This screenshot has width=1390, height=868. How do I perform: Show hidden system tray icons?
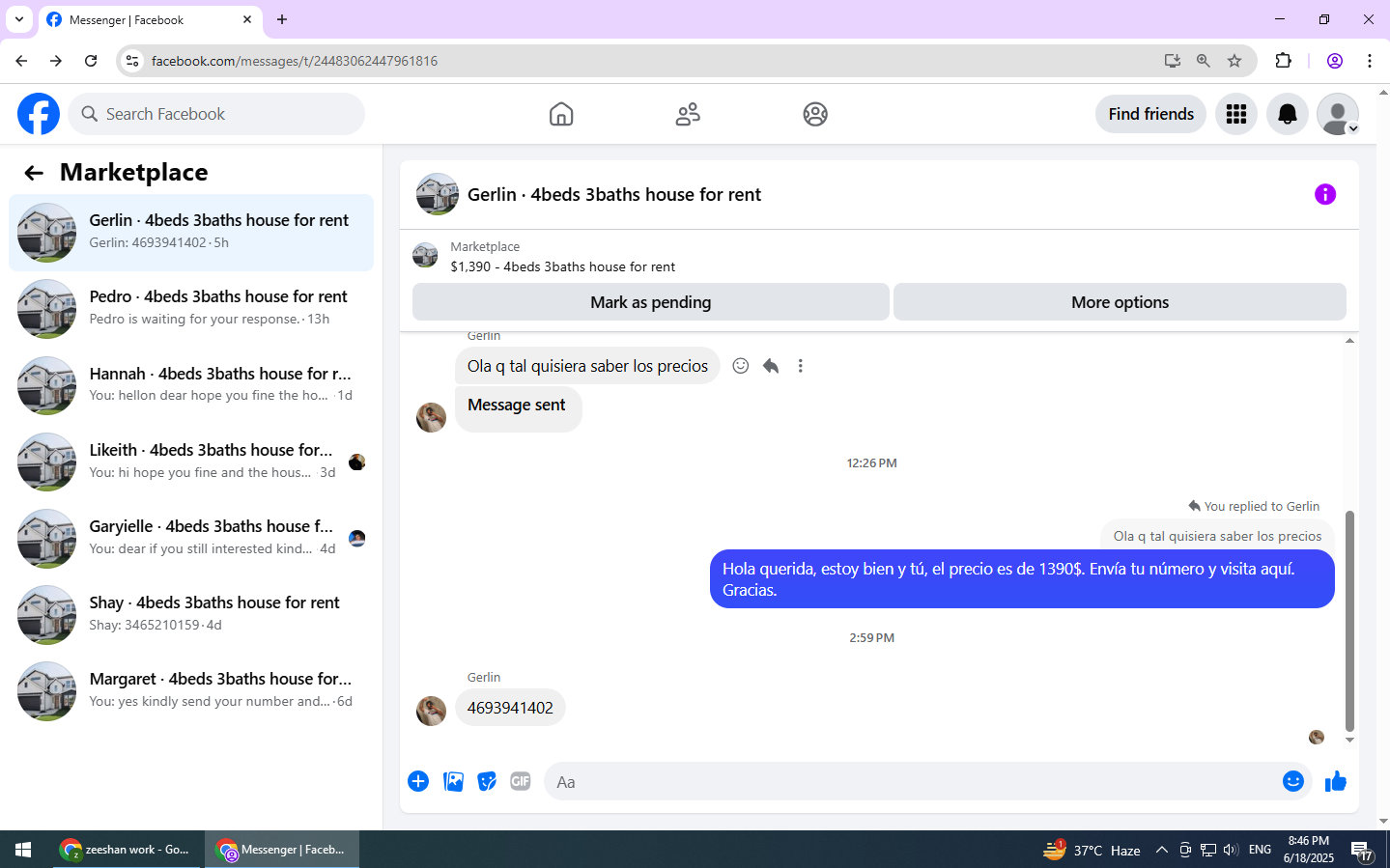pos(1162,850)
